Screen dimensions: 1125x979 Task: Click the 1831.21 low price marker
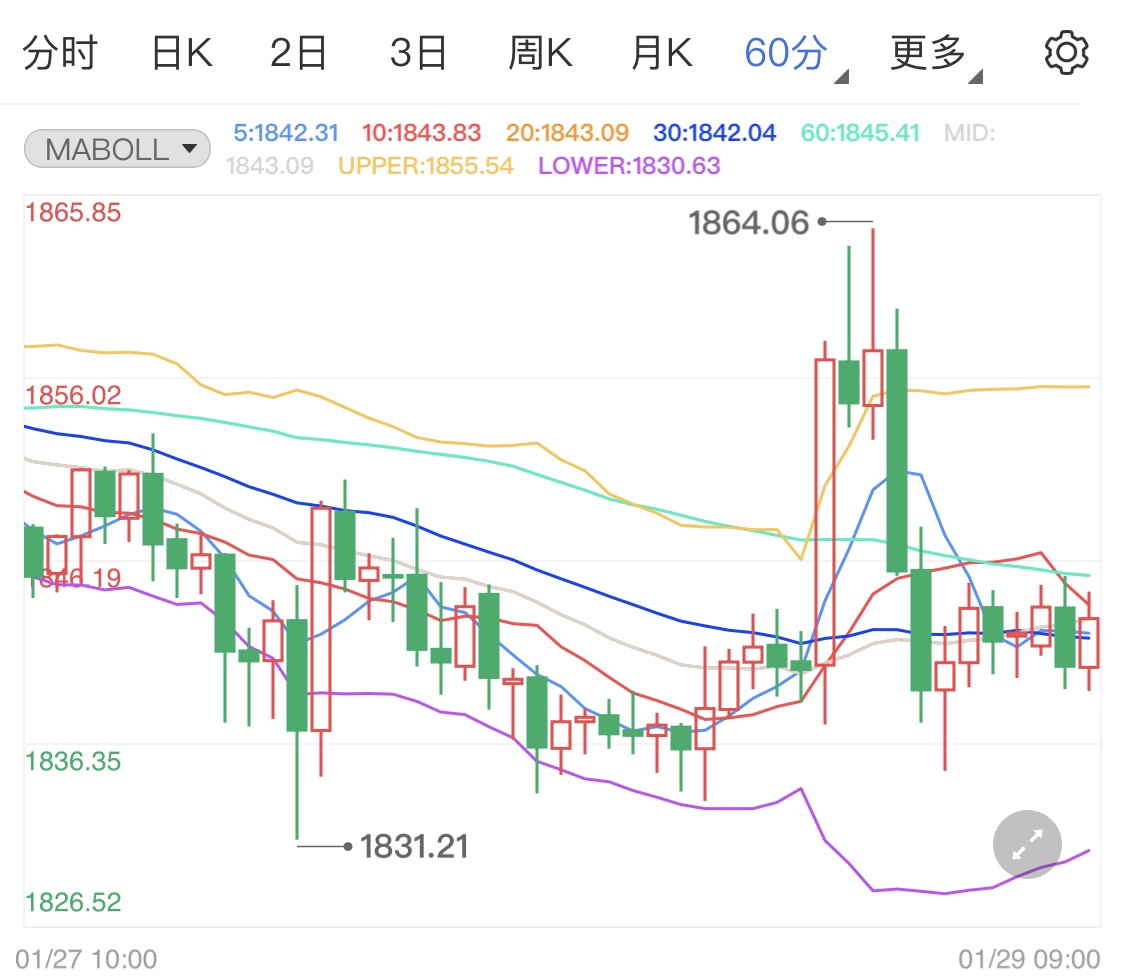click(413, 847)
